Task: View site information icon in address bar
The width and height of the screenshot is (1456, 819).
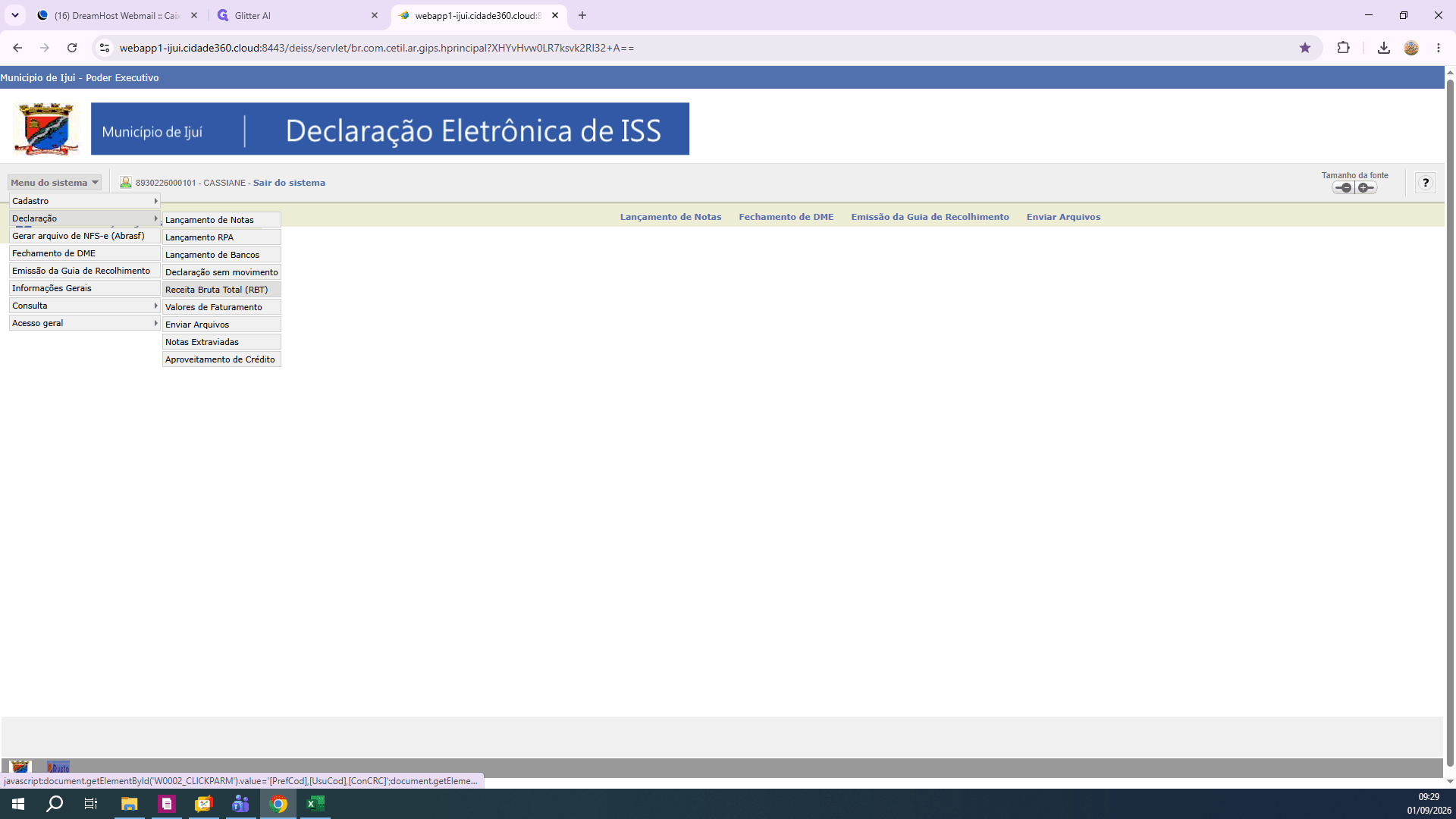Action: [x=105, y=48]
